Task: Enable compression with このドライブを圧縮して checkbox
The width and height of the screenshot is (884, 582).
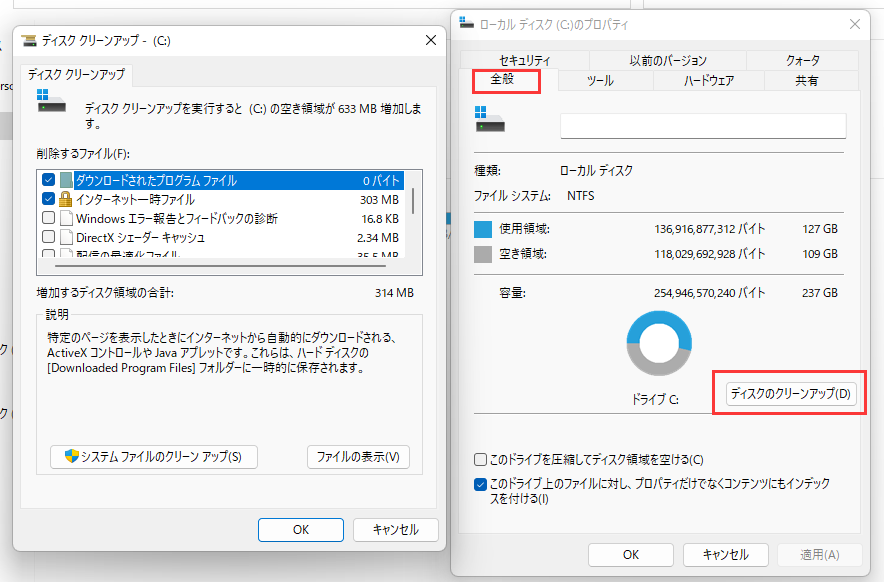Action: point(478,459)
